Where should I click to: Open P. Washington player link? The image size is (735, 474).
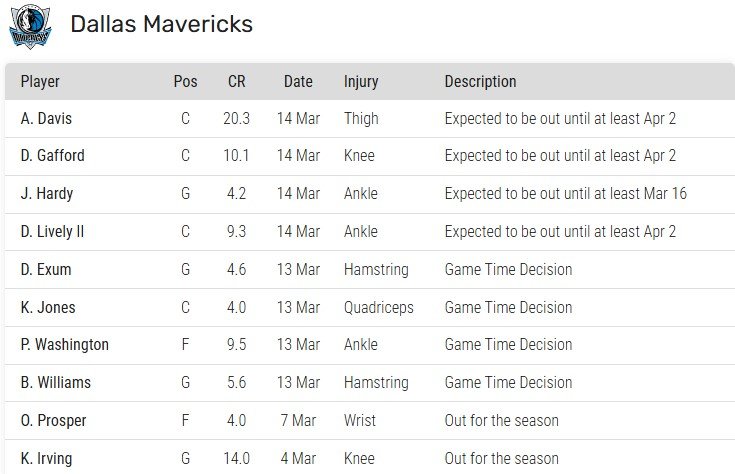(64, 345)
